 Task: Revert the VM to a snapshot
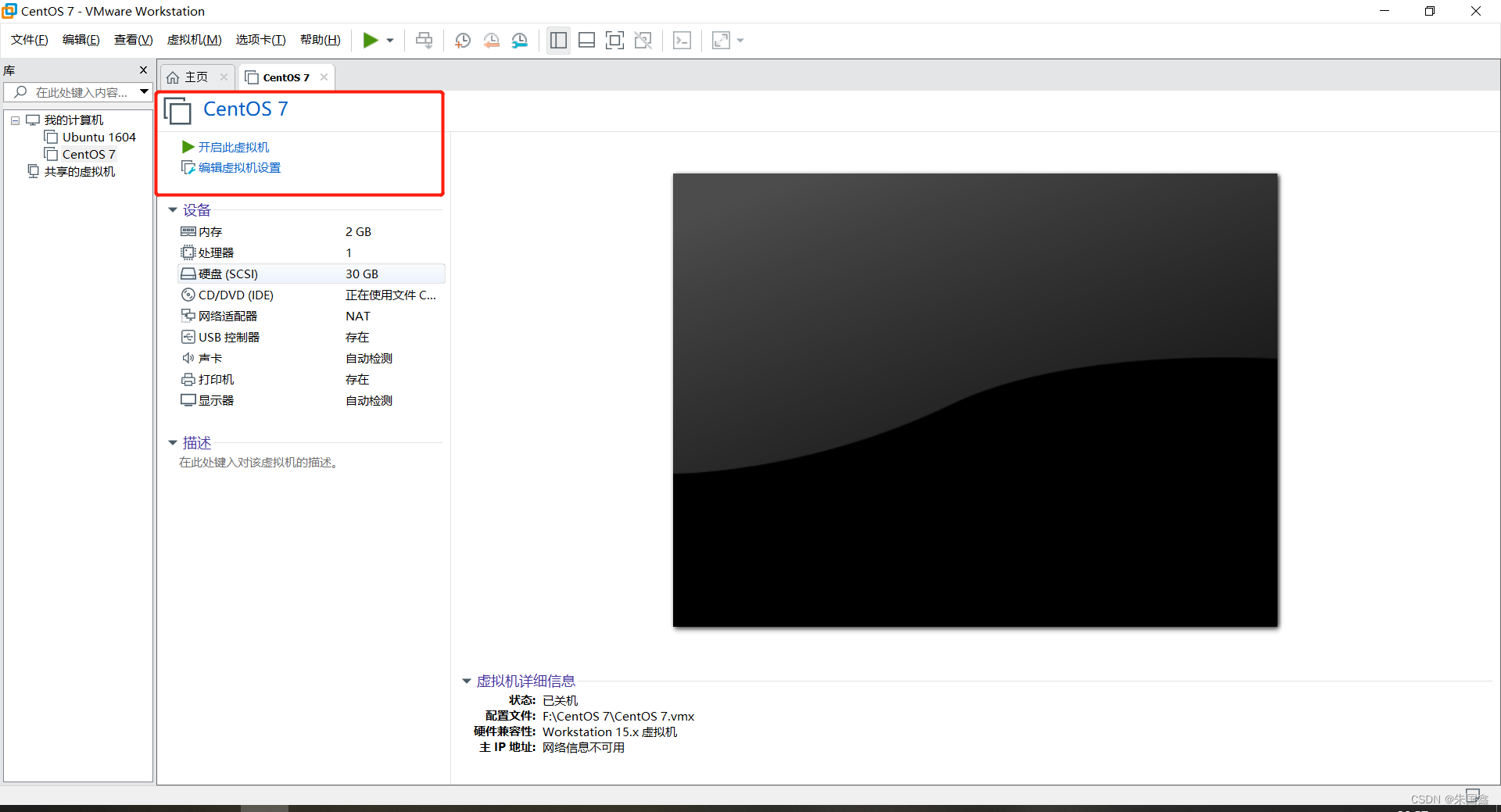(491, 40)
